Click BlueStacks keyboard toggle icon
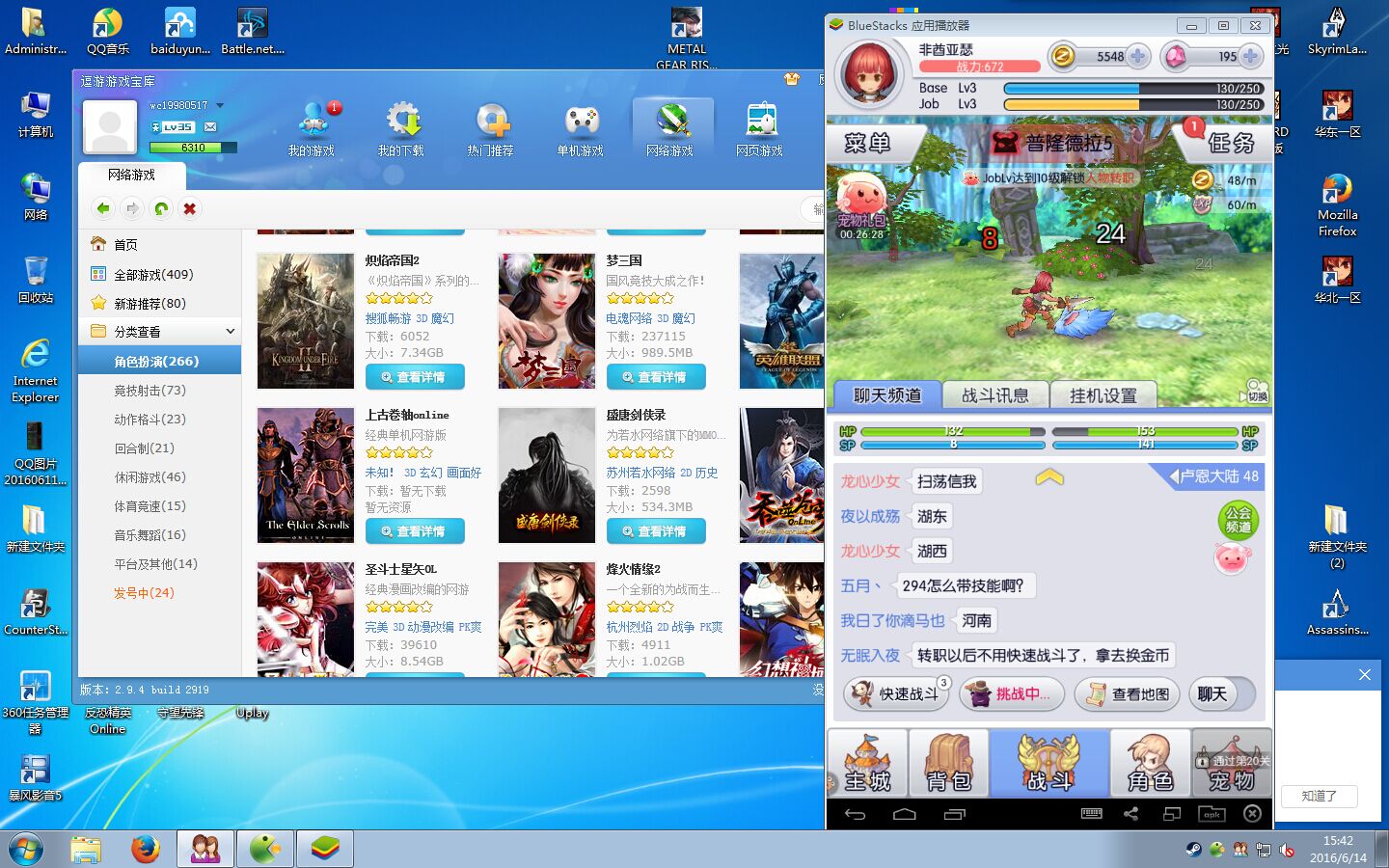 tap(1092, 813)
